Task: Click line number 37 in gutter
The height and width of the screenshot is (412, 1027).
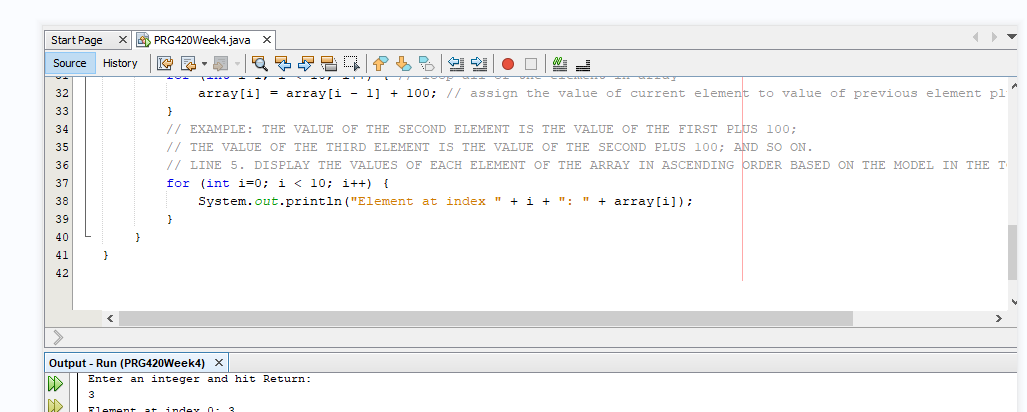Action: [x=62, y=183]
